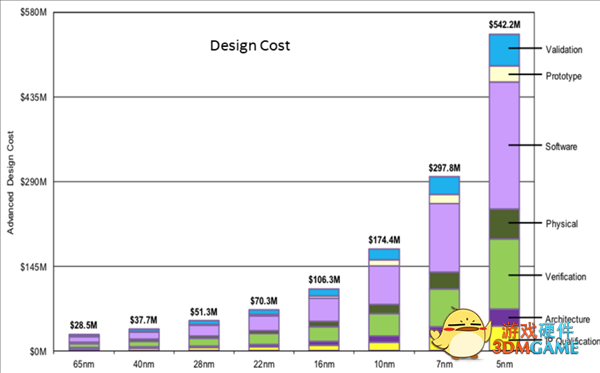Image resolution: width=600 pixels, height=373 pixels.
Task: Select the Physical legend label
Action: 561,224
